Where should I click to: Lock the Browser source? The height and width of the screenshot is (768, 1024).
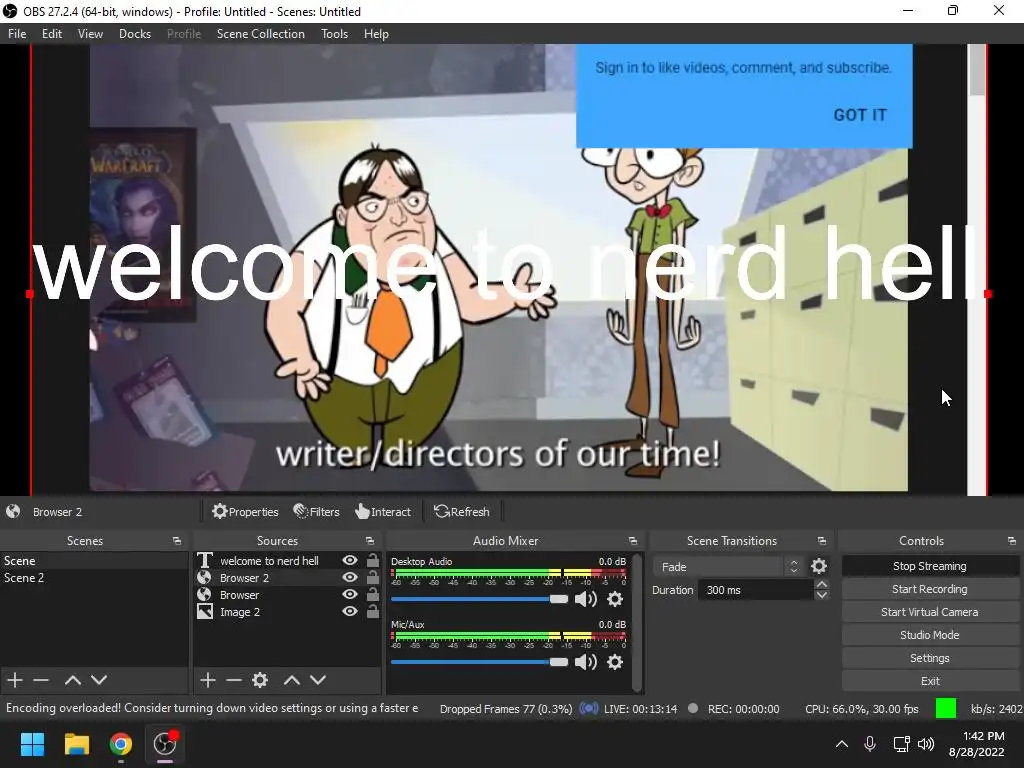click(372, 594)
